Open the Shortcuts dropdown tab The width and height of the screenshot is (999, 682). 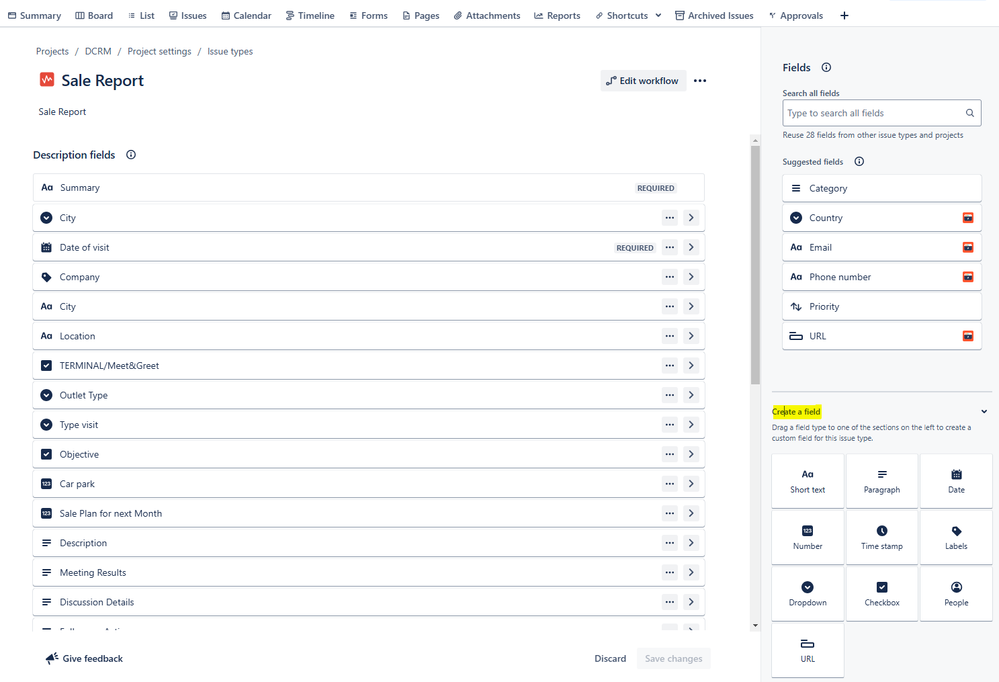628,16
